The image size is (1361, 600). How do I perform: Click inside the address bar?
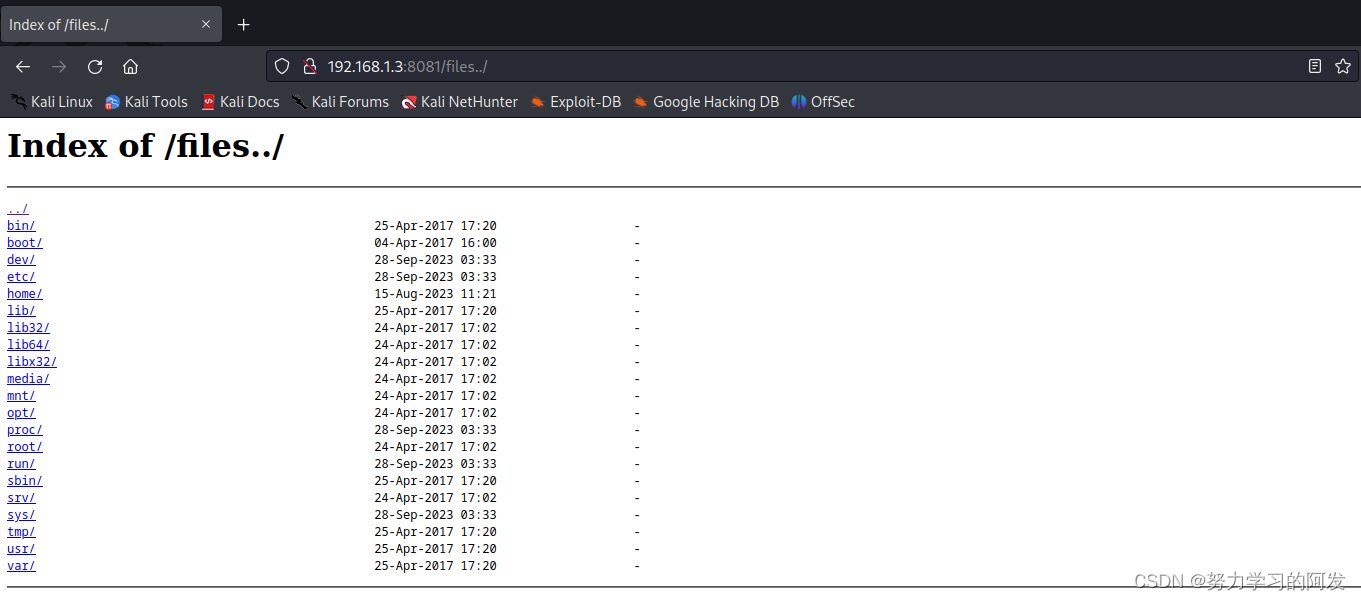pyautogui.click(x=600, y=66)
